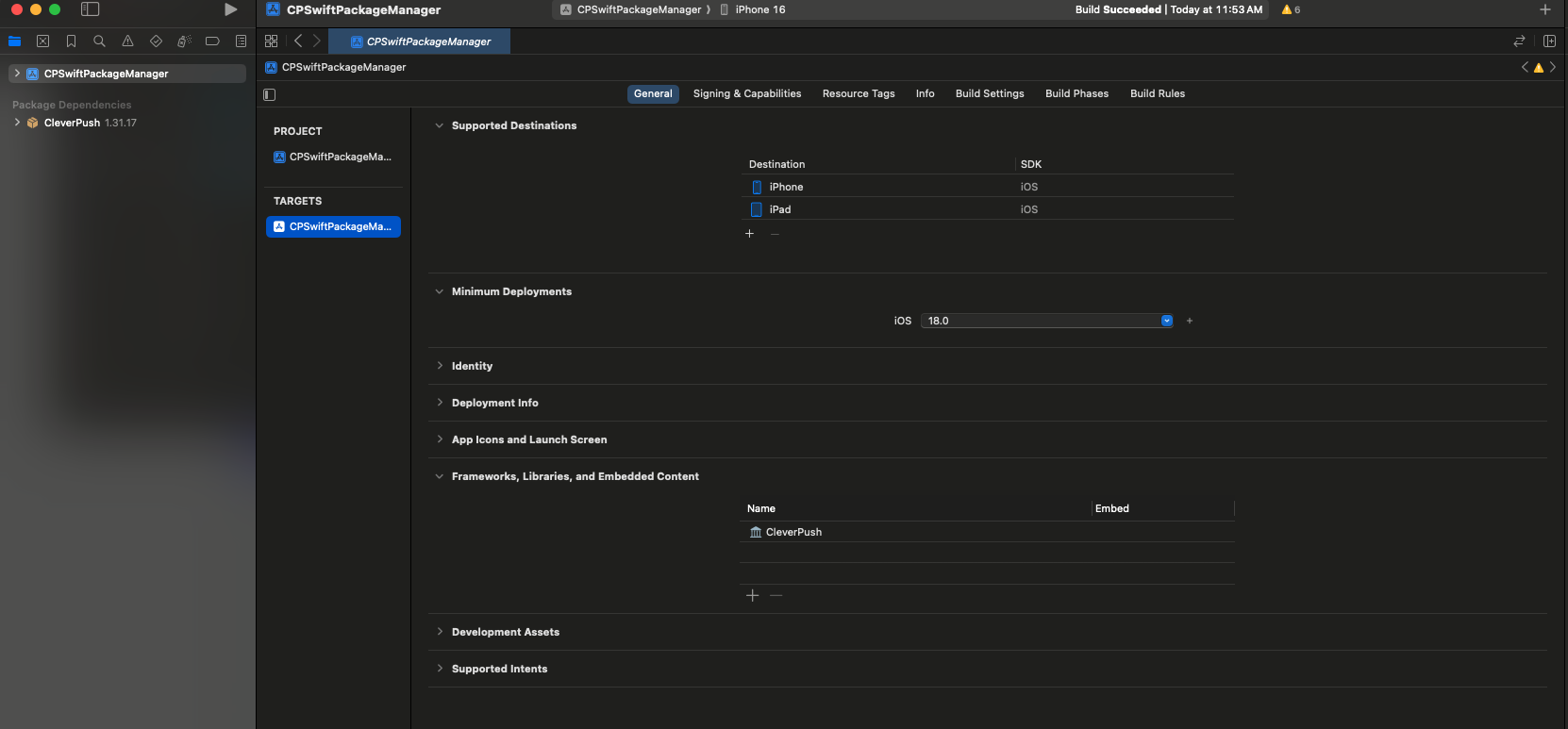The image size is (1568, 729).
Task: Toggle the navigator sidebar panel
Action: tap(91, 9)
